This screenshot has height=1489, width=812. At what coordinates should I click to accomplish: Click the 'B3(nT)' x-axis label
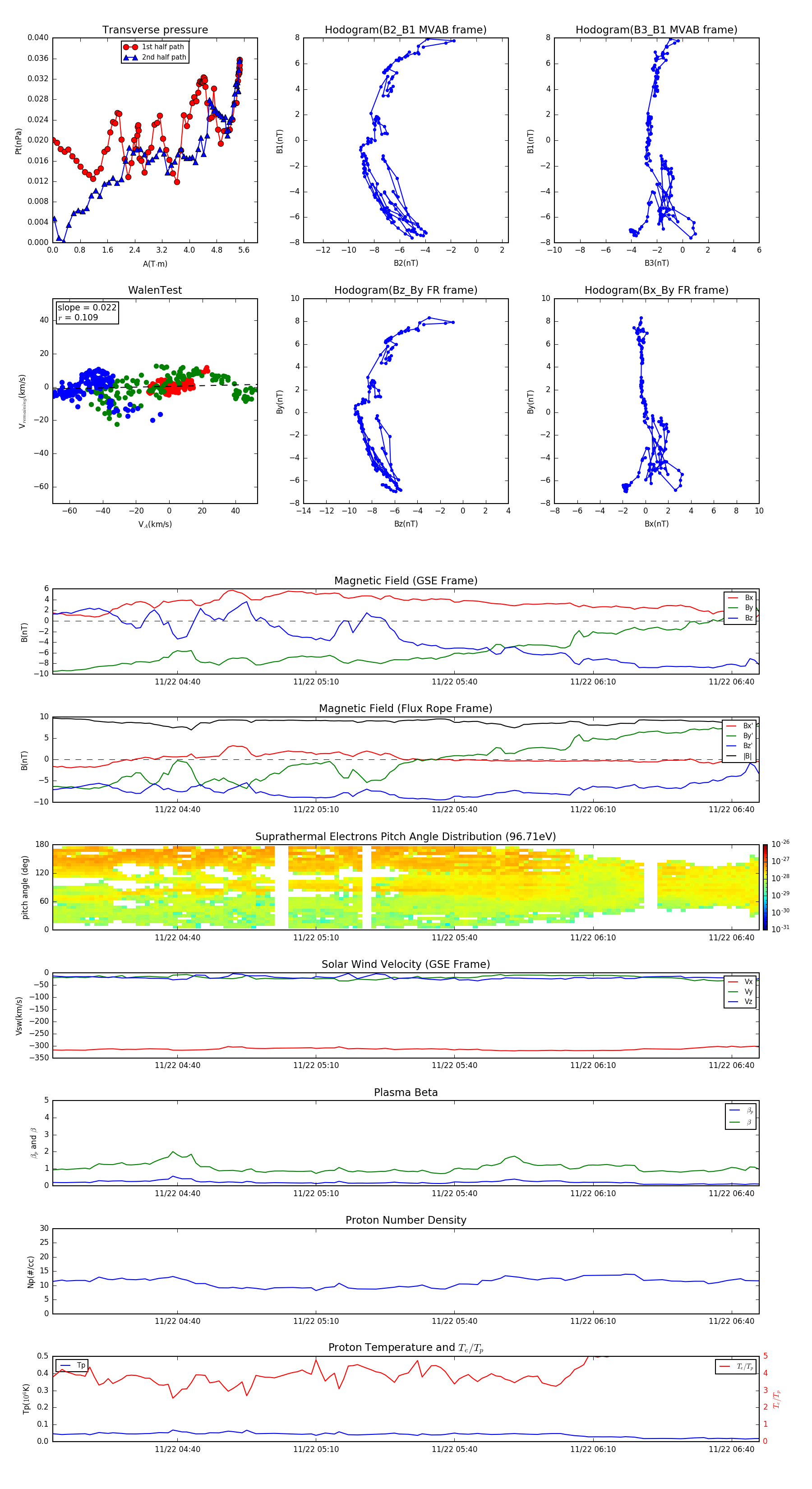click(x=656, y=263)
